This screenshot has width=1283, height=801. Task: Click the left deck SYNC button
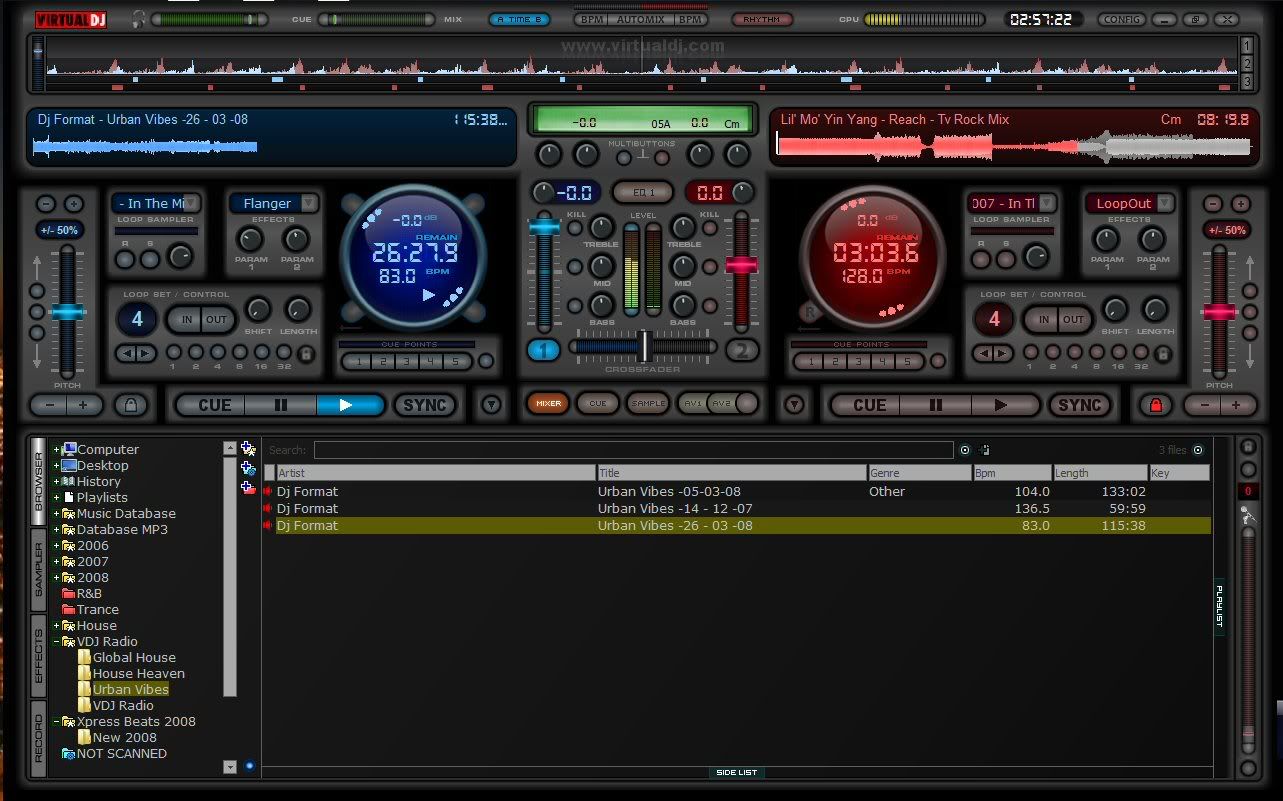click(x=425, y=405)
